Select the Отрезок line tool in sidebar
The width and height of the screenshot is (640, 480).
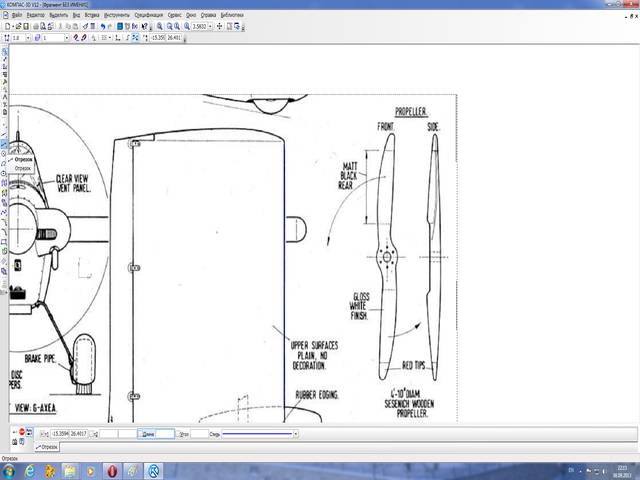(x=5, y=146)
